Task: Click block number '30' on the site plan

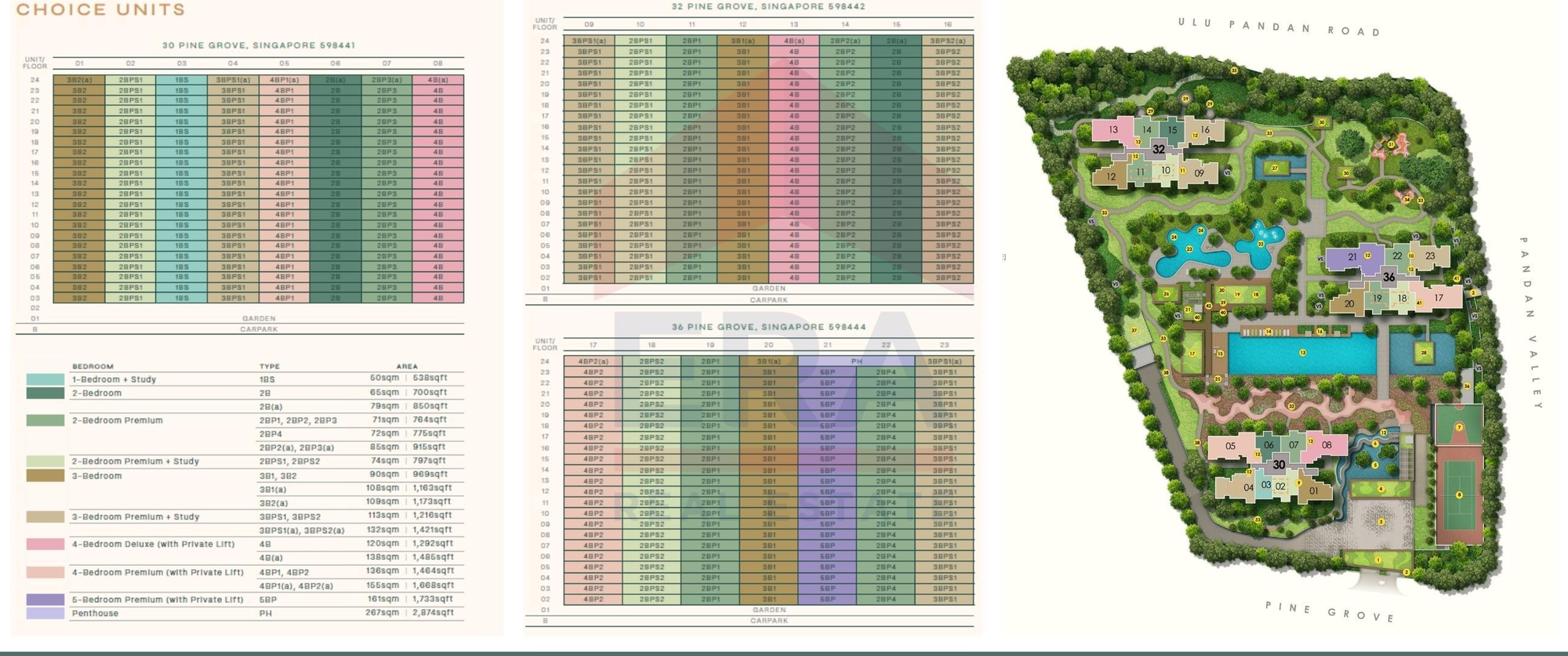Action: tap(1279, 465)
